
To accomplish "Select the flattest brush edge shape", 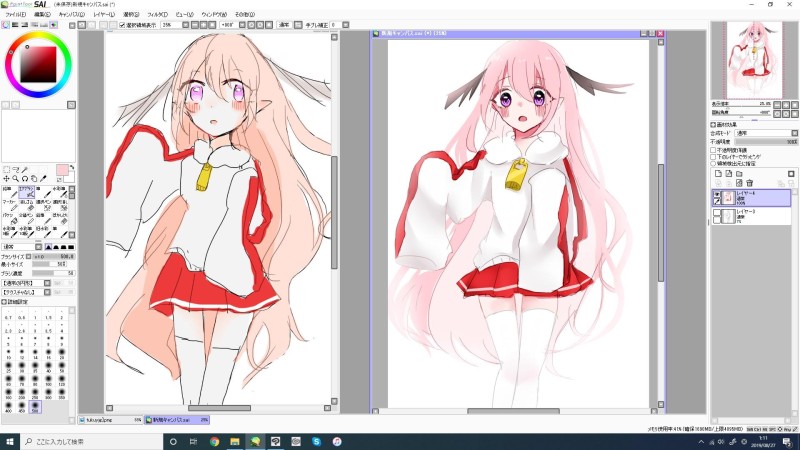I will (71, 247).
